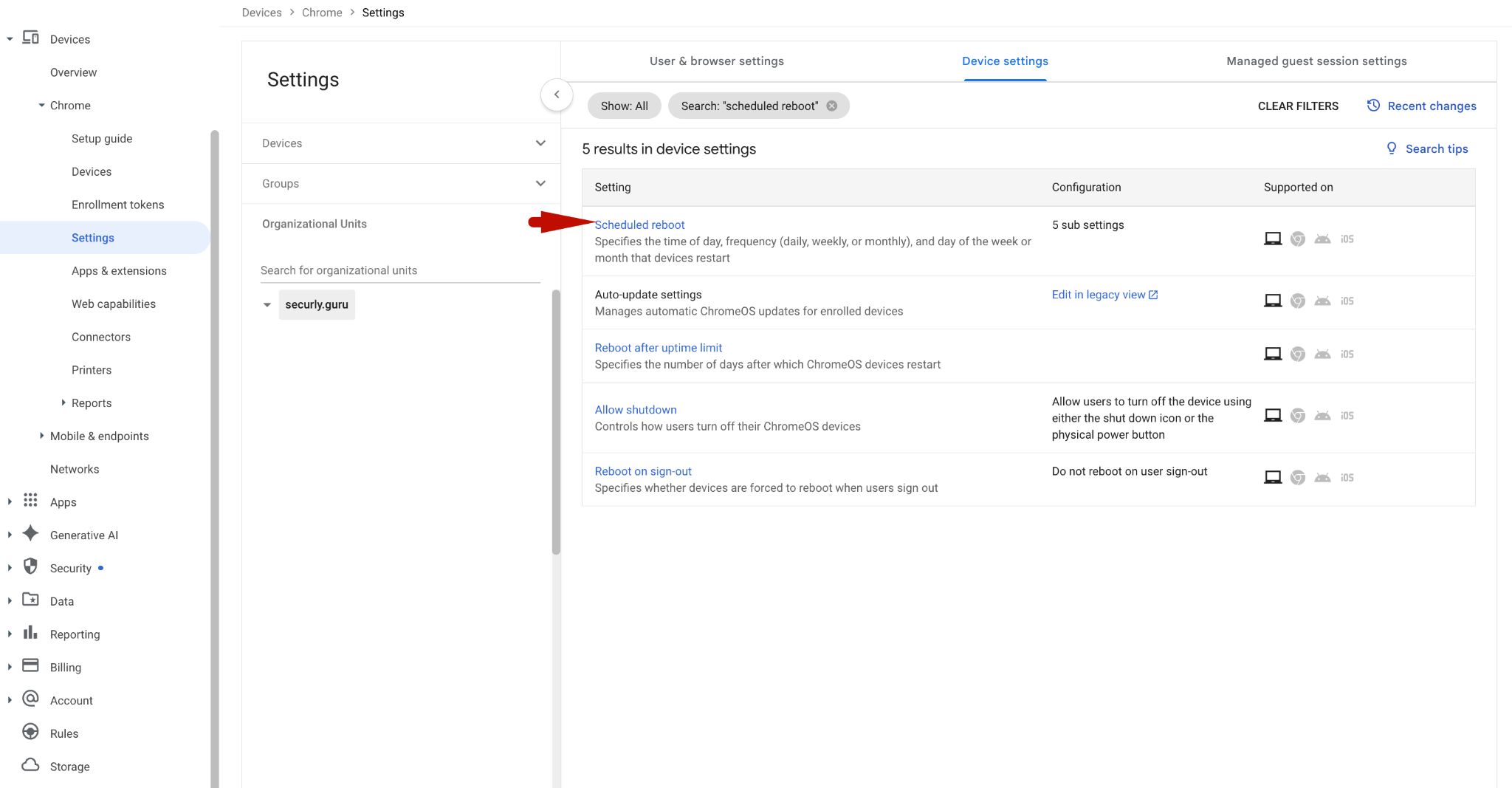Image resolution: width=1512 pixels, height=788 pixels.
Task: Open Managed guest session settings tab
Action: pyautogui.click(x=1316, y=61)
